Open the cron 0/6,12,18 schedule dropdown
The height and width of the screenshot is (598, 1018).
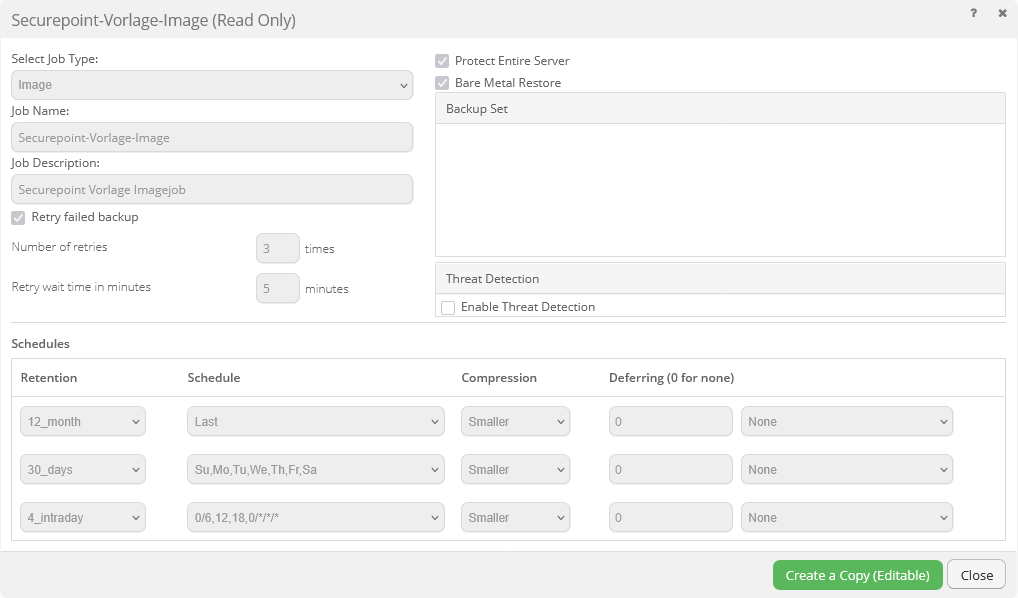(x=315, y=518)
